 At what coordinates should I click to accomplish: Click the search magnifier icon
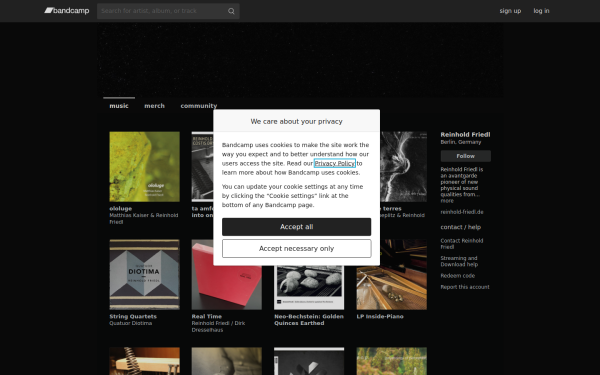tap(231, 11)
